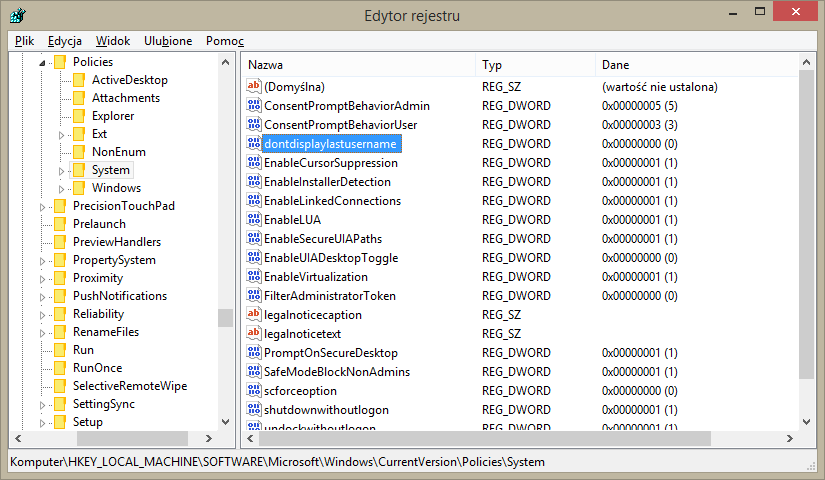Screen dimensions: 825x480
Task: Click the values list scroll left arrow
Action: click(250, 438)
